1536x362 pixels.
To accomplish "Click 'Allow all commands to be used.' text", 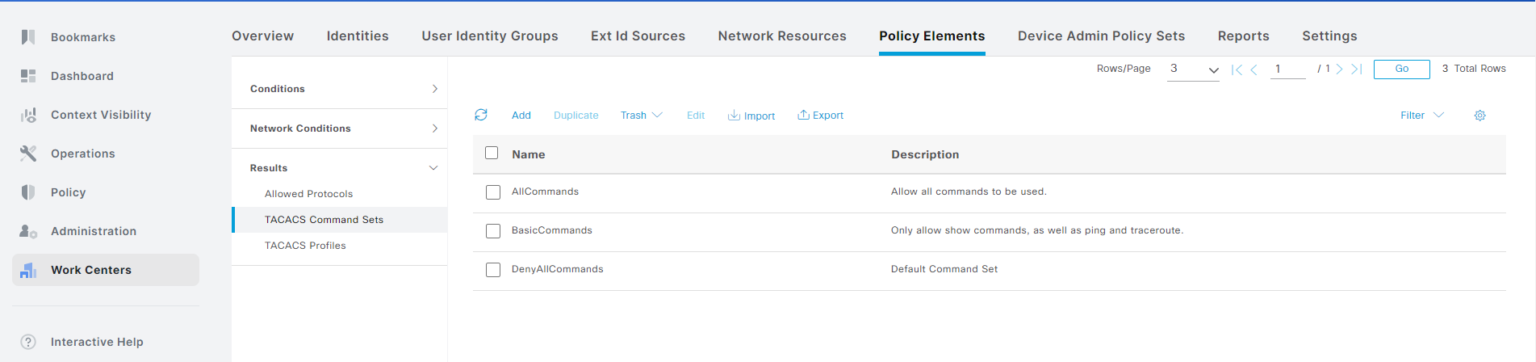I will (x=969, y=191).
